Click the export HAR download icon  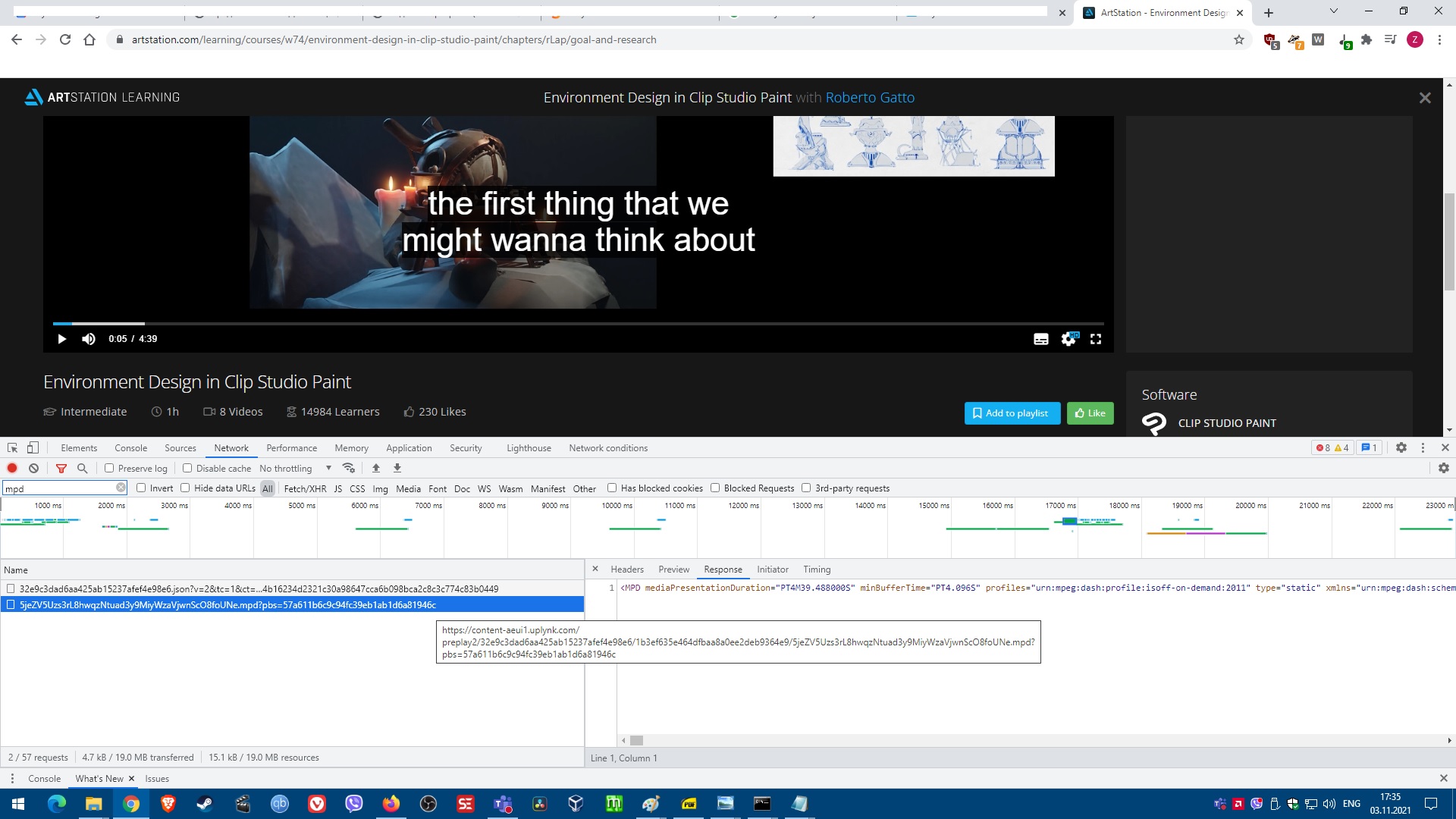(397, 469)
